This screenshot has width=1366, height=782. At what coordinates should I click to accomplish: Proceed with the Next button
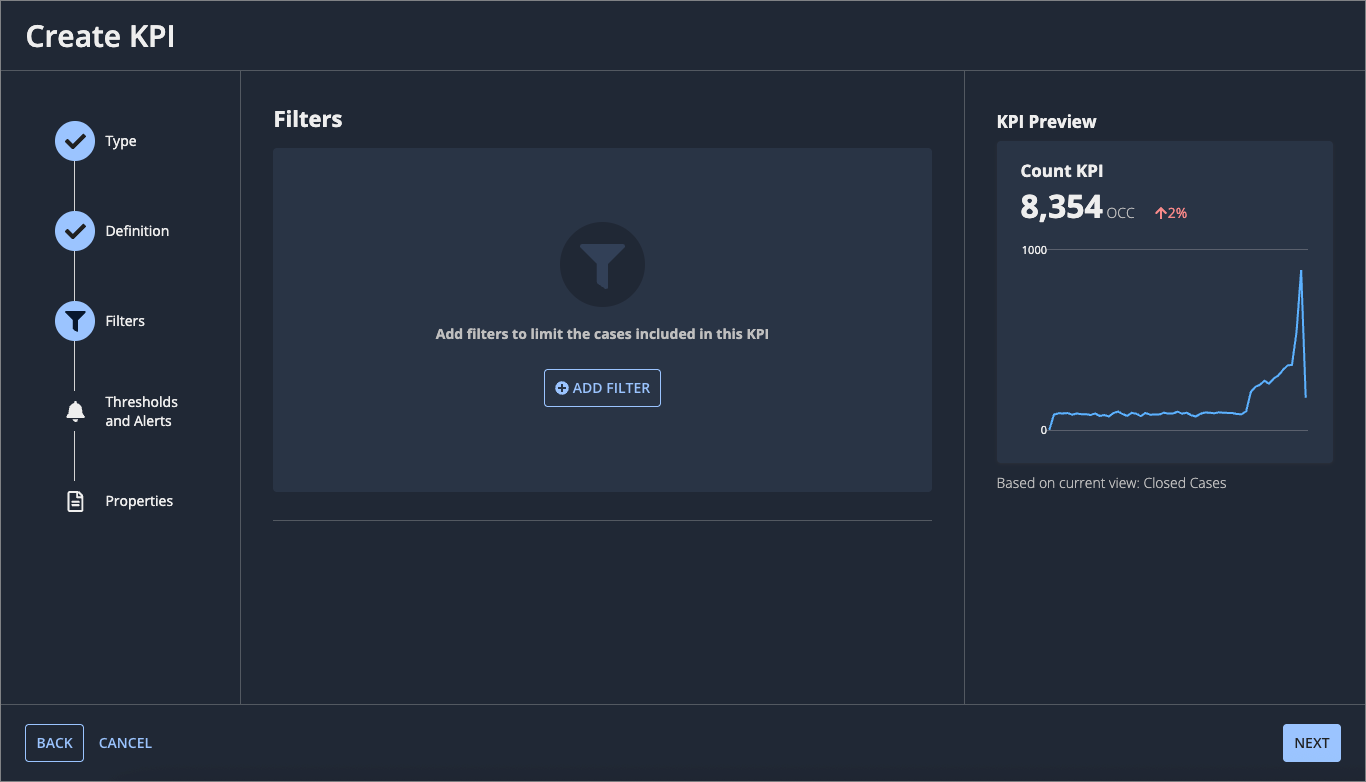tap(1311, 743)
